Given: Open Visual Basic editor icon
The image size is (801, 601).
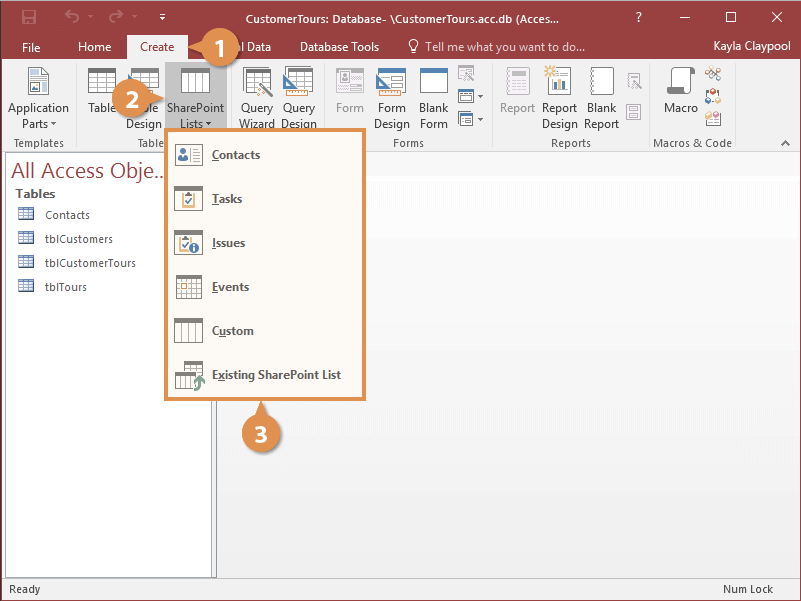Looking at the screenshot, I should [713, 118].
